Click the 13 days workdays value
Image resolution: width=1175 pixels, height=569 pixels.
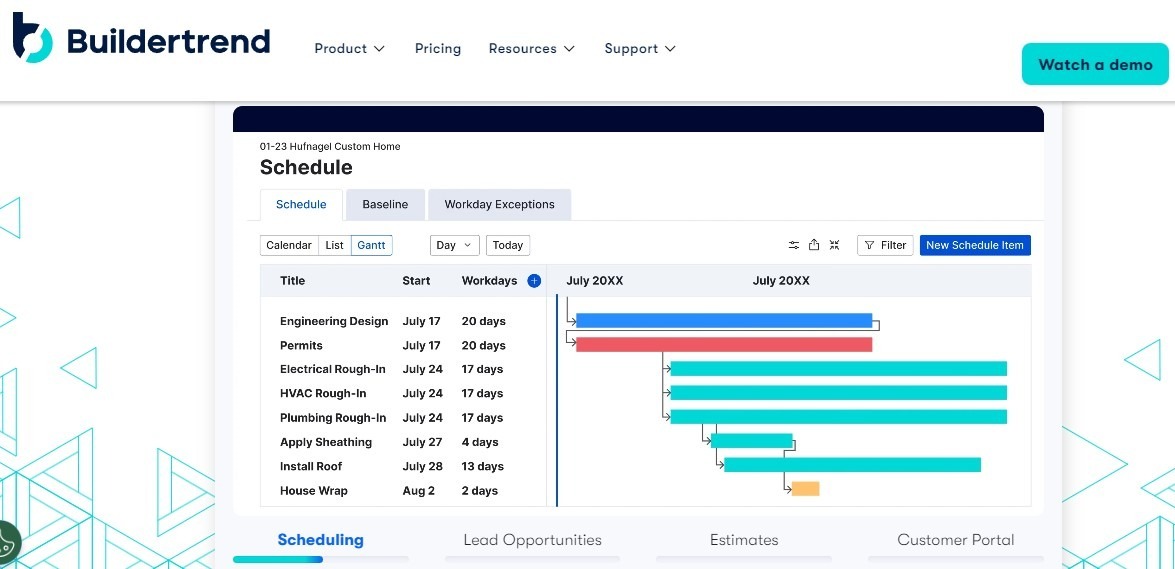click(483, 466)
